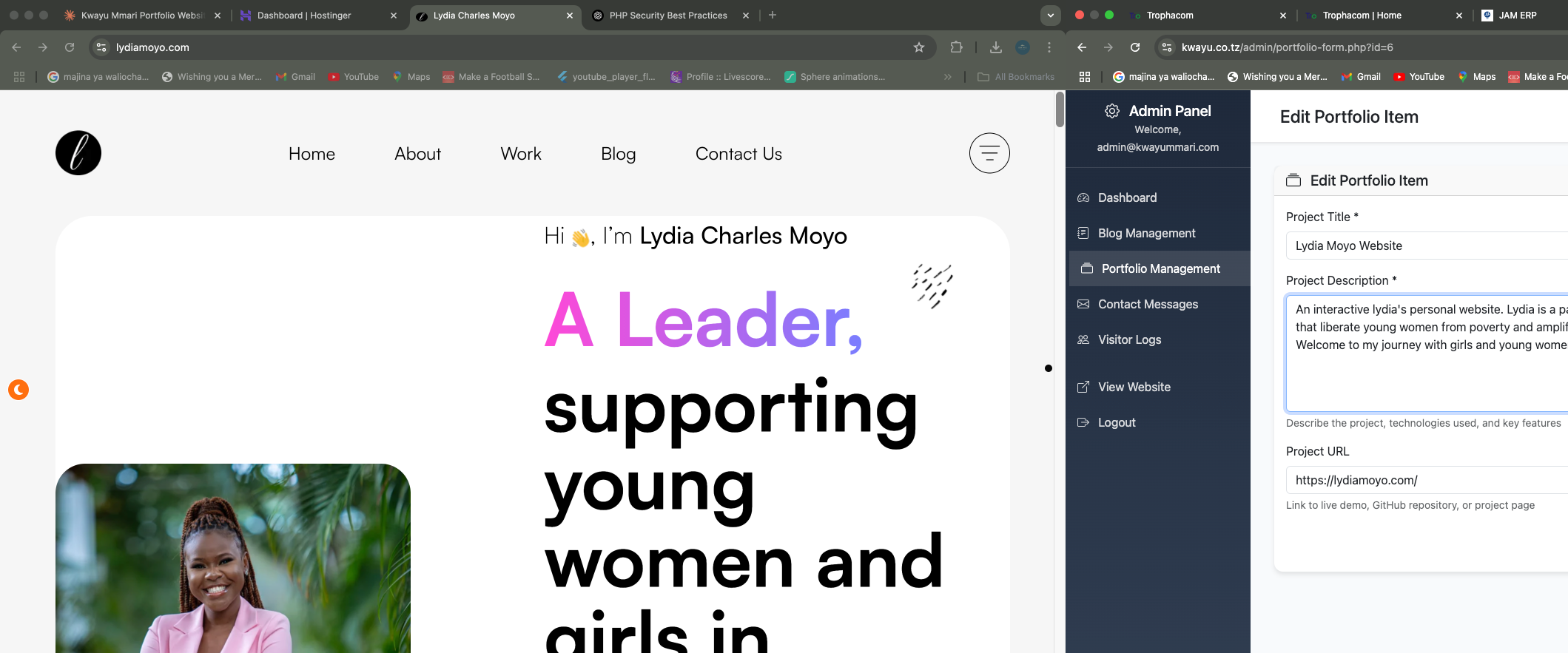The image size is (1568, 653).
Task: Open Dashboard in admin sidebar
Action: point(1160,197)
